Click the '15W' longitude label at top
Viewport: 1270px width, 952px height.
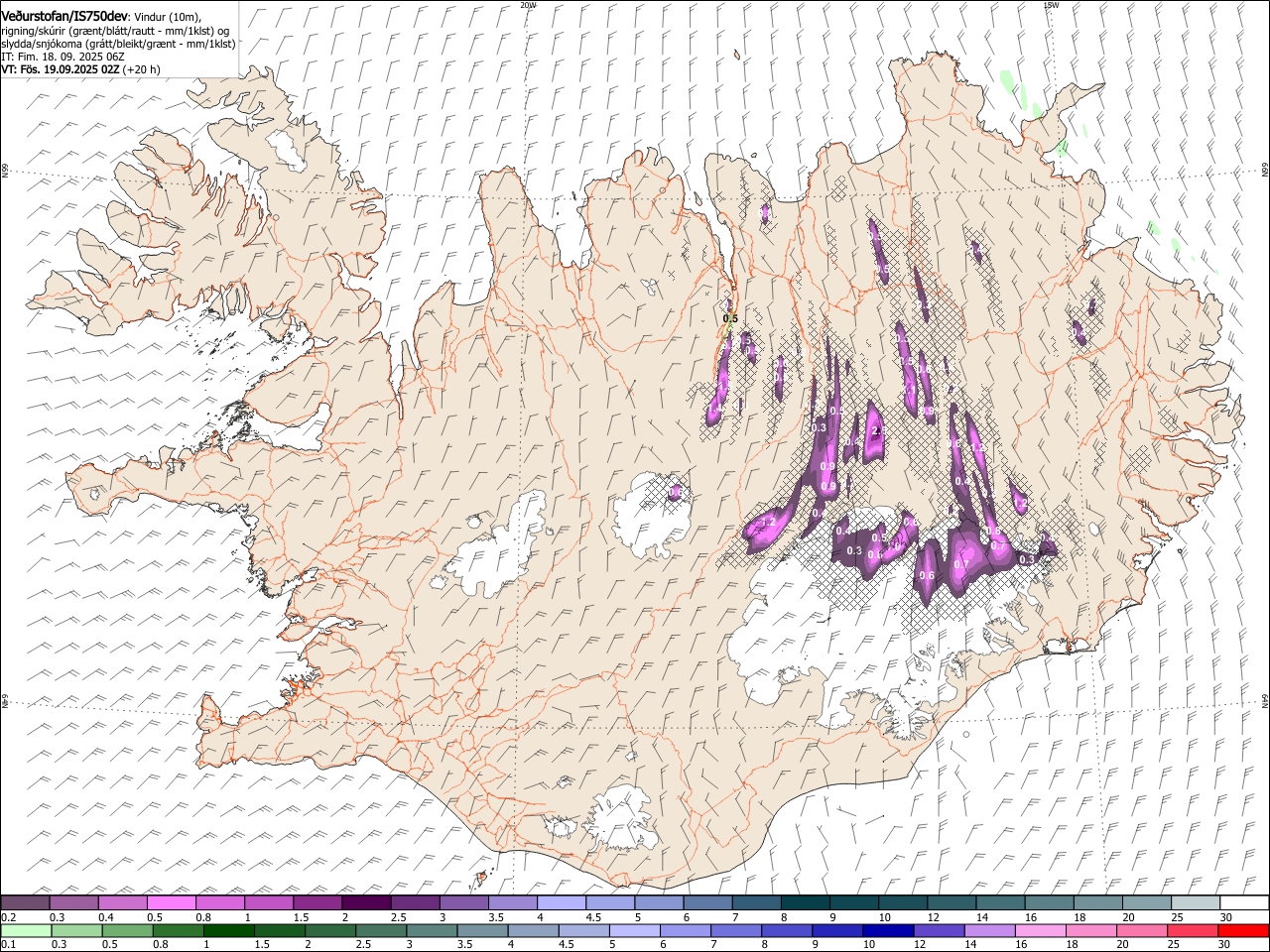click(1050, 5)
